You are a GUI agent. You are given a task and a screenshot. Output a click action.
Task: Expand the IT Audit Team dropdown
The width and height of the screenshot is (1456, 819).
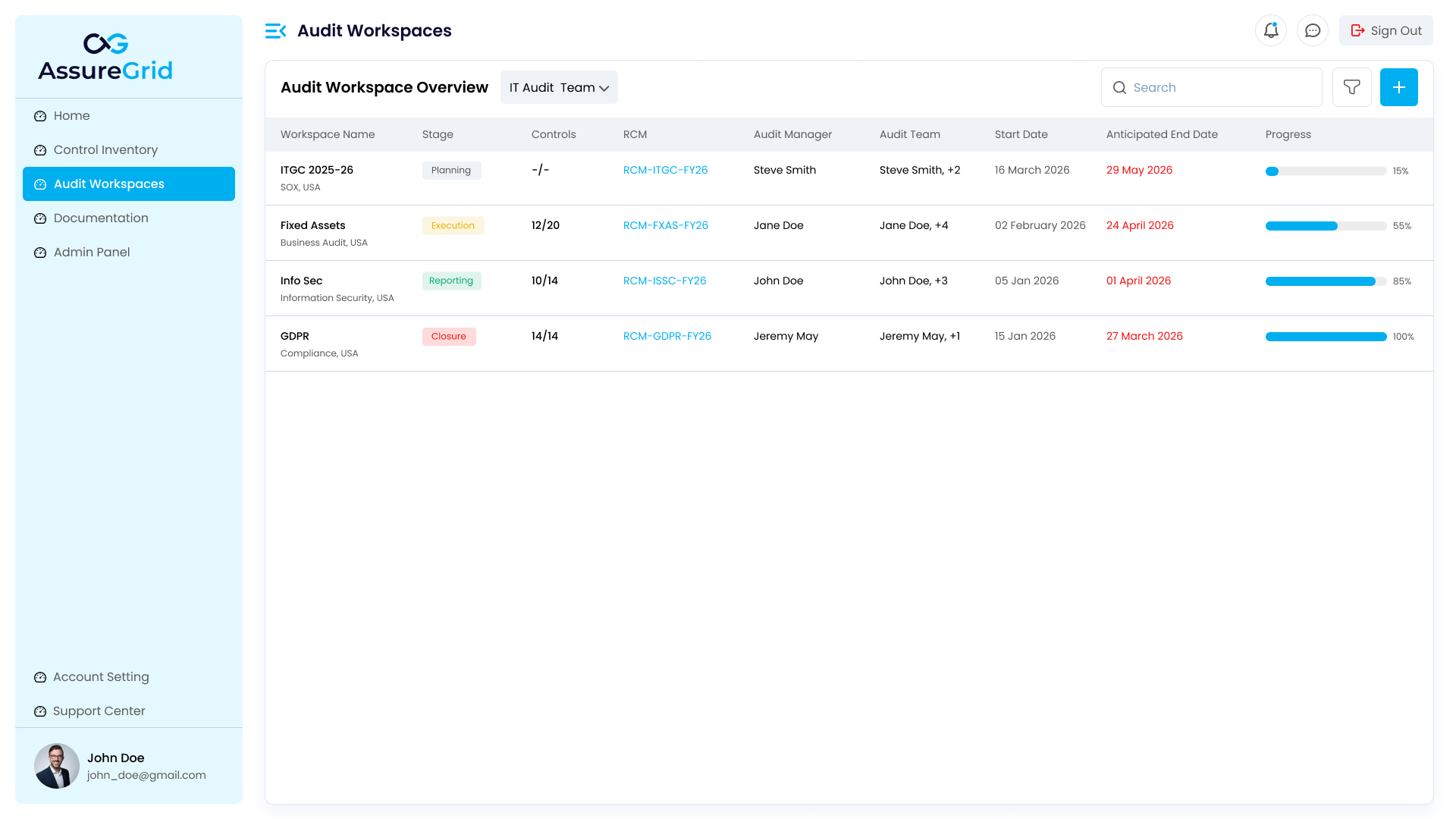558,87
